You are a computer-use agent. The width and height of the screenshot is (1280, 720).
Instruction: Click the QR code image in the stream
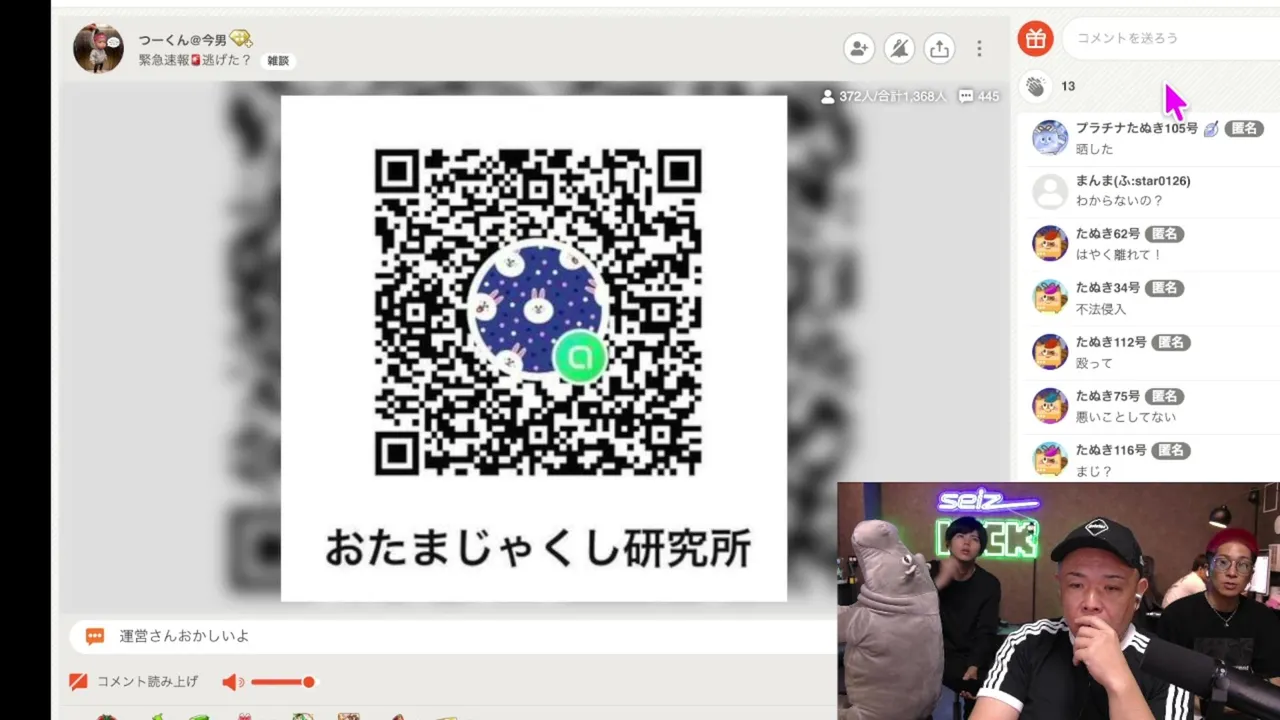538,312
